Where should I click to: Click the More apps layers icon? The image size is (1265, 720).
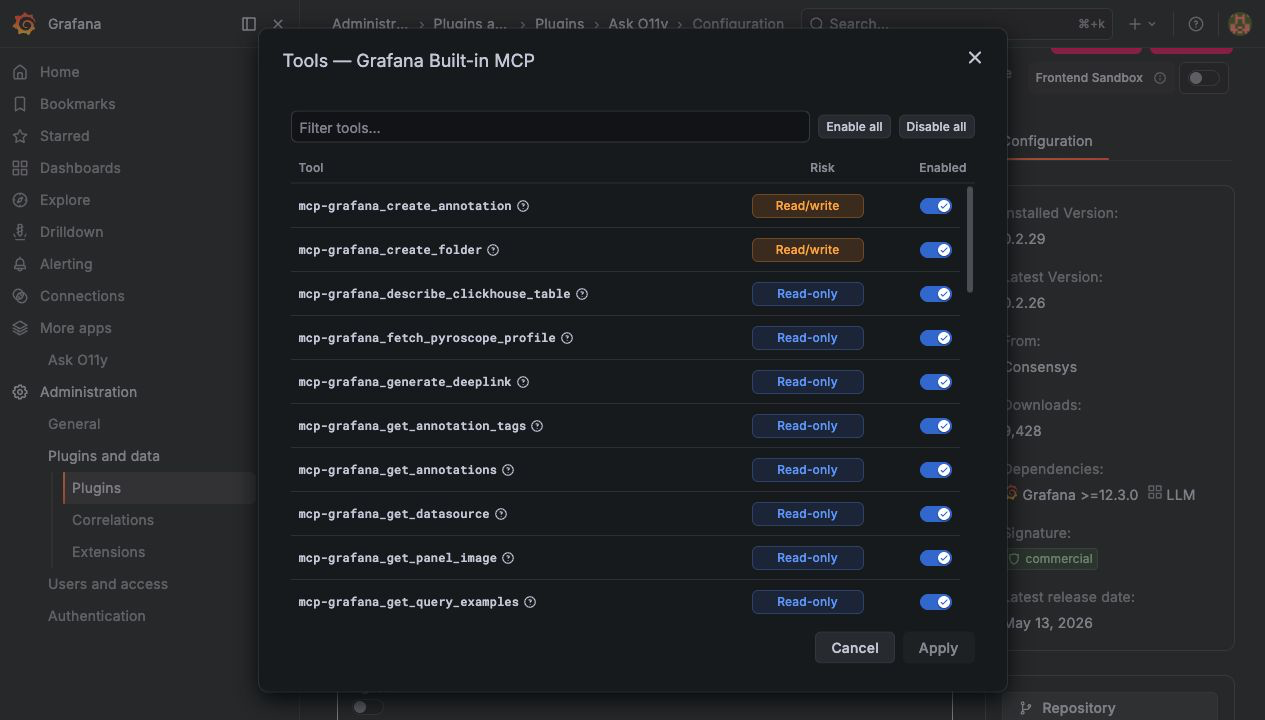coord(20,328)
